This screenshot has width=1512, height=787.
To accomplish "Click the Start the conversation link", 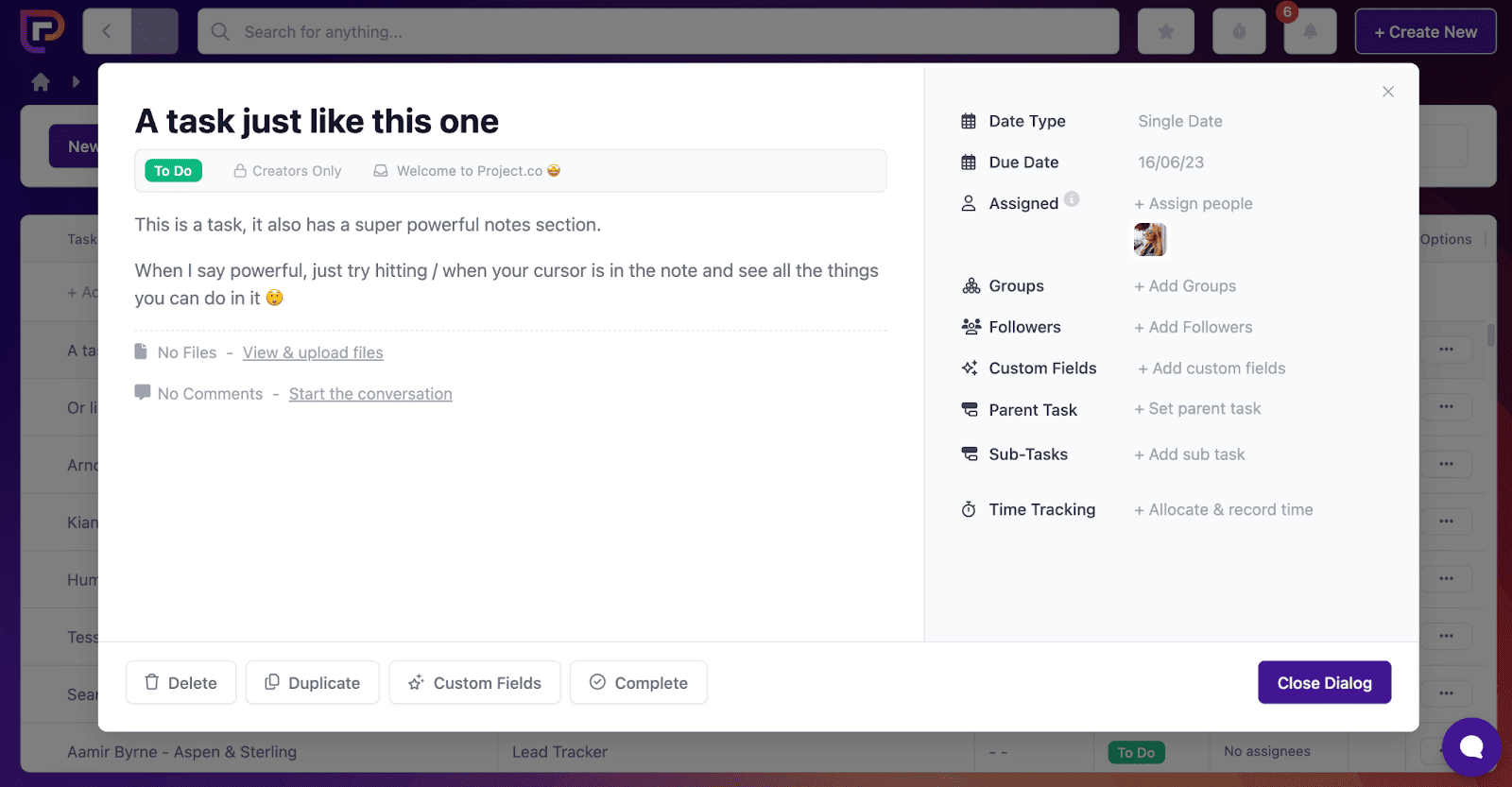I will coord(369,394).
